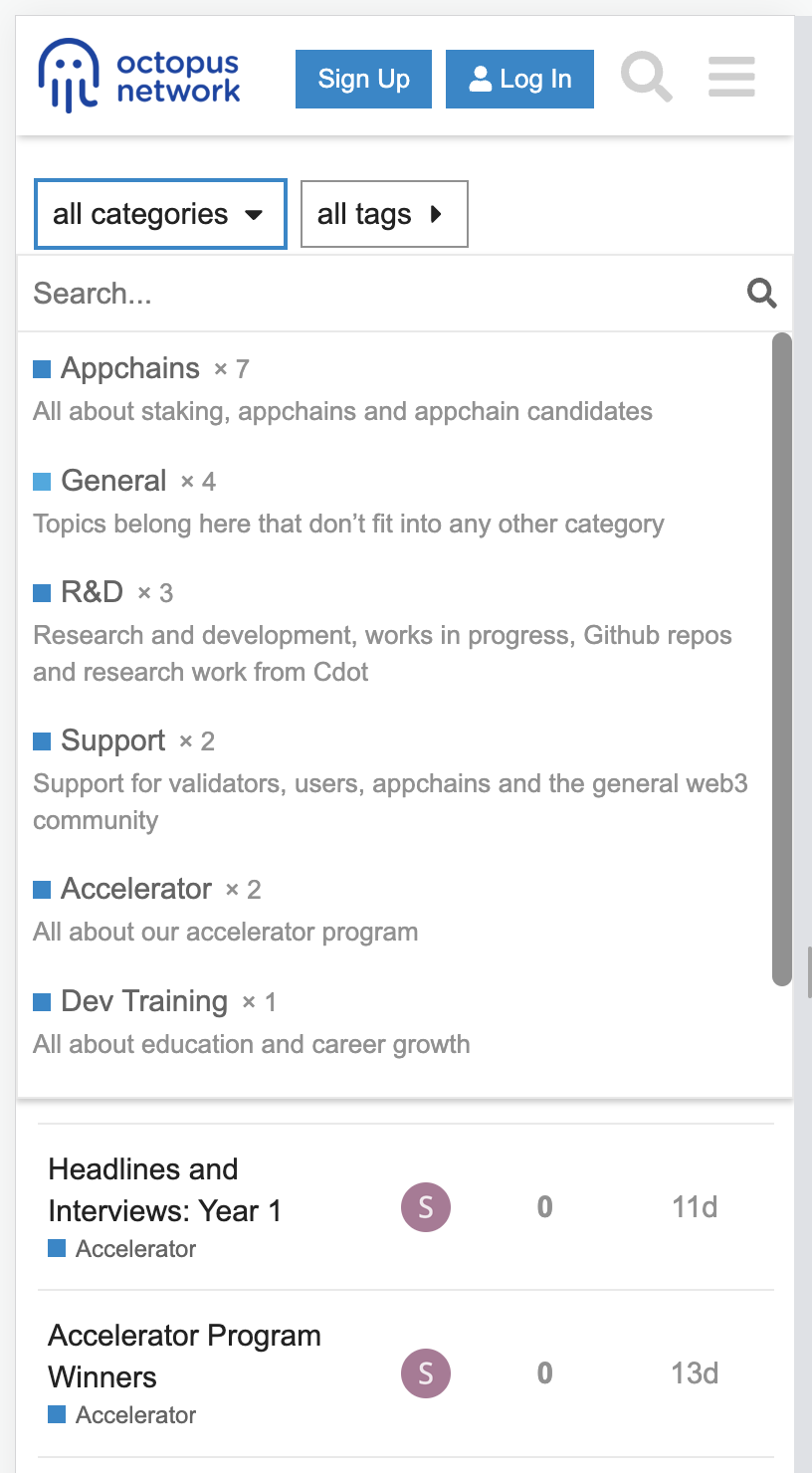Open avatar S on Headlines and Interviews topic
The image size is (812, 1473).
tap(426, 1207)
